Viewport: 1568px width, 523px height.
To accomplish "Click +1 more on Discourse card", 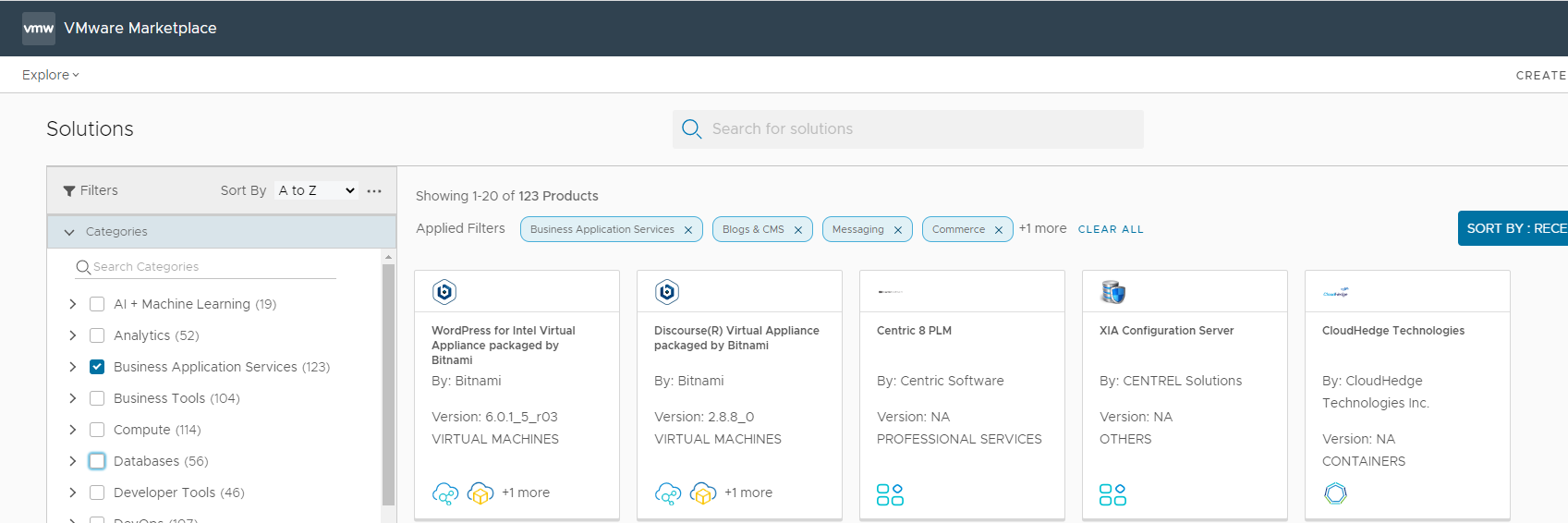I will click(x=748, y=493).
